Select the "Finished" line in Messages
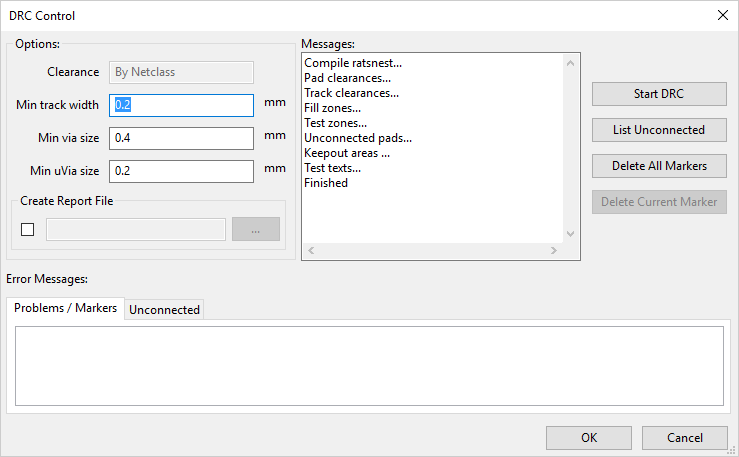This screenshot has height=457, width=739. (x=326, y=183)
